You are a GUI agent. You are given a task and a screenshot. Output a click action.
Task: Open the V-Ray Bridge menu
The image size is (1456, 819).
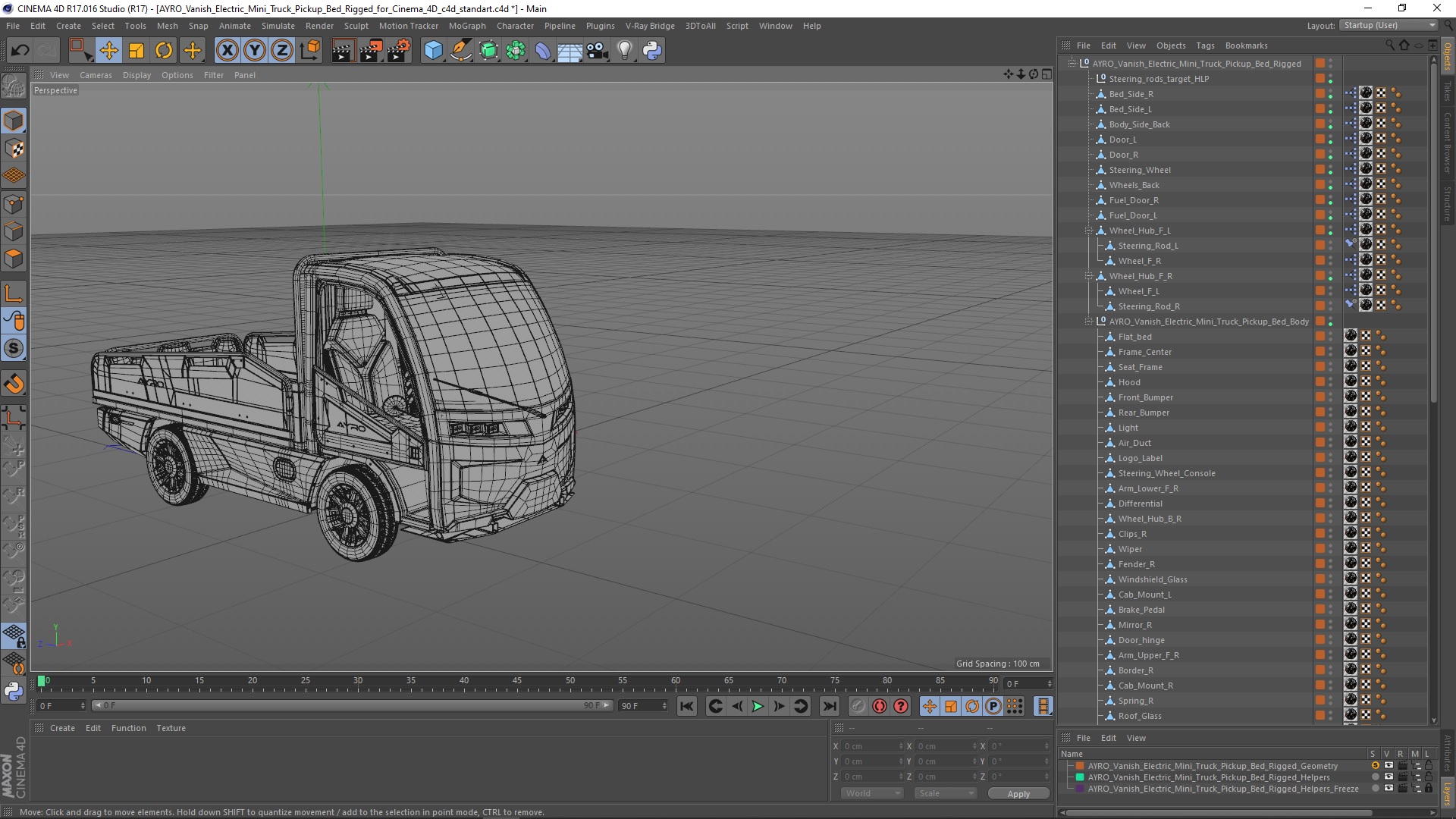[650, 26]
